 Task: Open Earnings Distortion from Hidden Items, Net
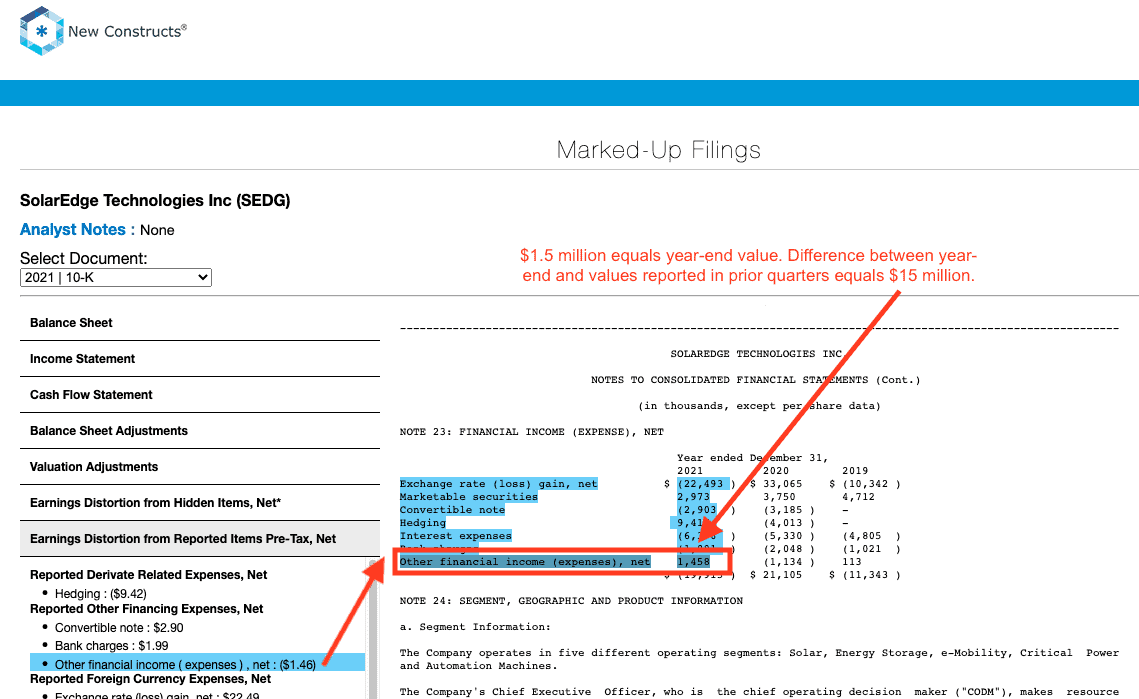tap(200, 503)
